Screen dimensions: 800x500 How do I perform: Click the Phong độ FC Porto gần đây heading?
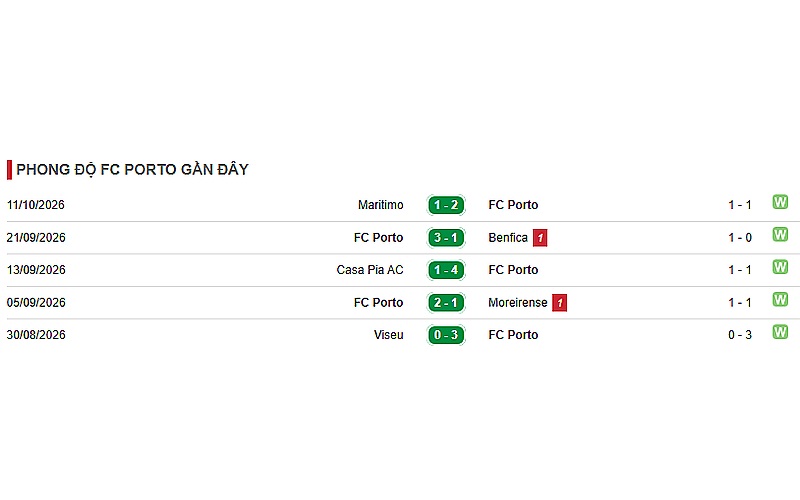[133, 169]
